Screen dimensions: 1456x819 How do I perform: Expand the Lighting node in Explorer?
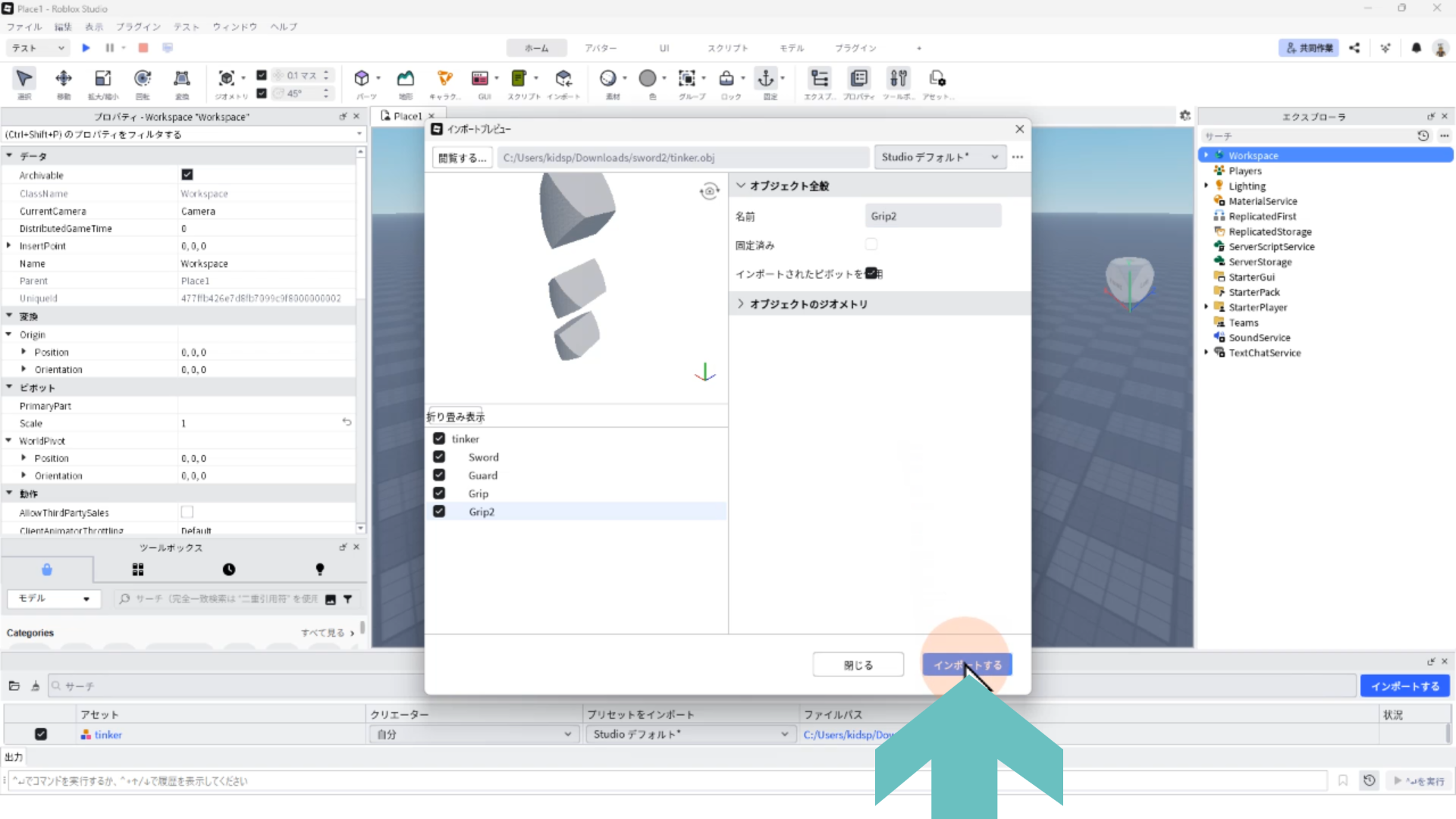point(1206,186)
